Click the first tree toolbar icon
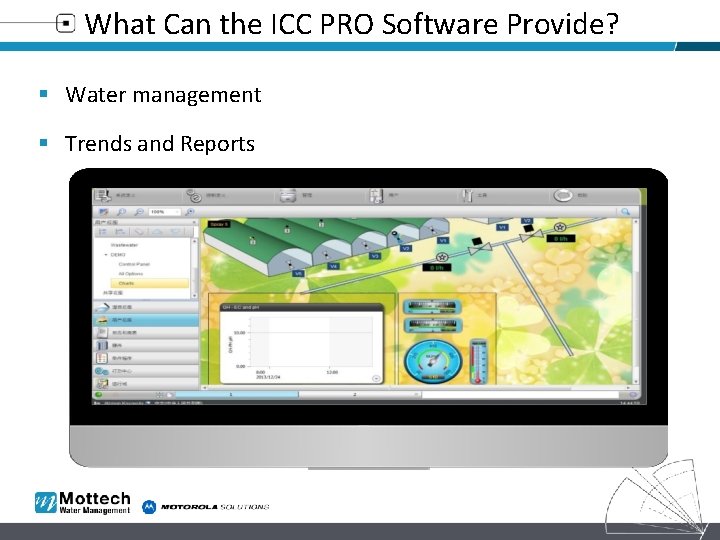720x540 pixels. coord(103,232)
